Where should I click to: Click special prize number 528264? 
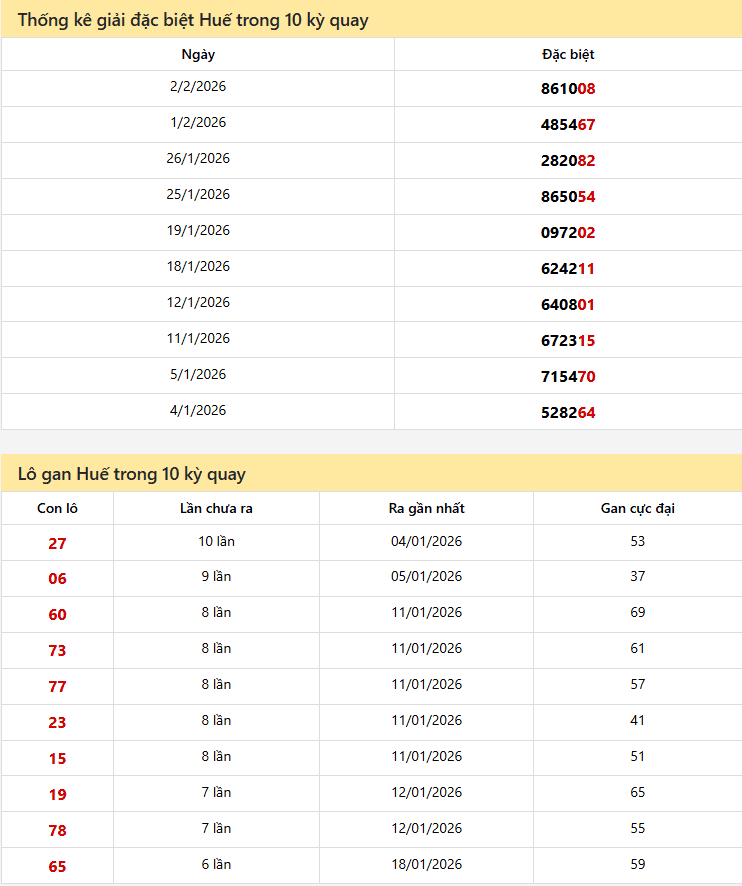568,413
